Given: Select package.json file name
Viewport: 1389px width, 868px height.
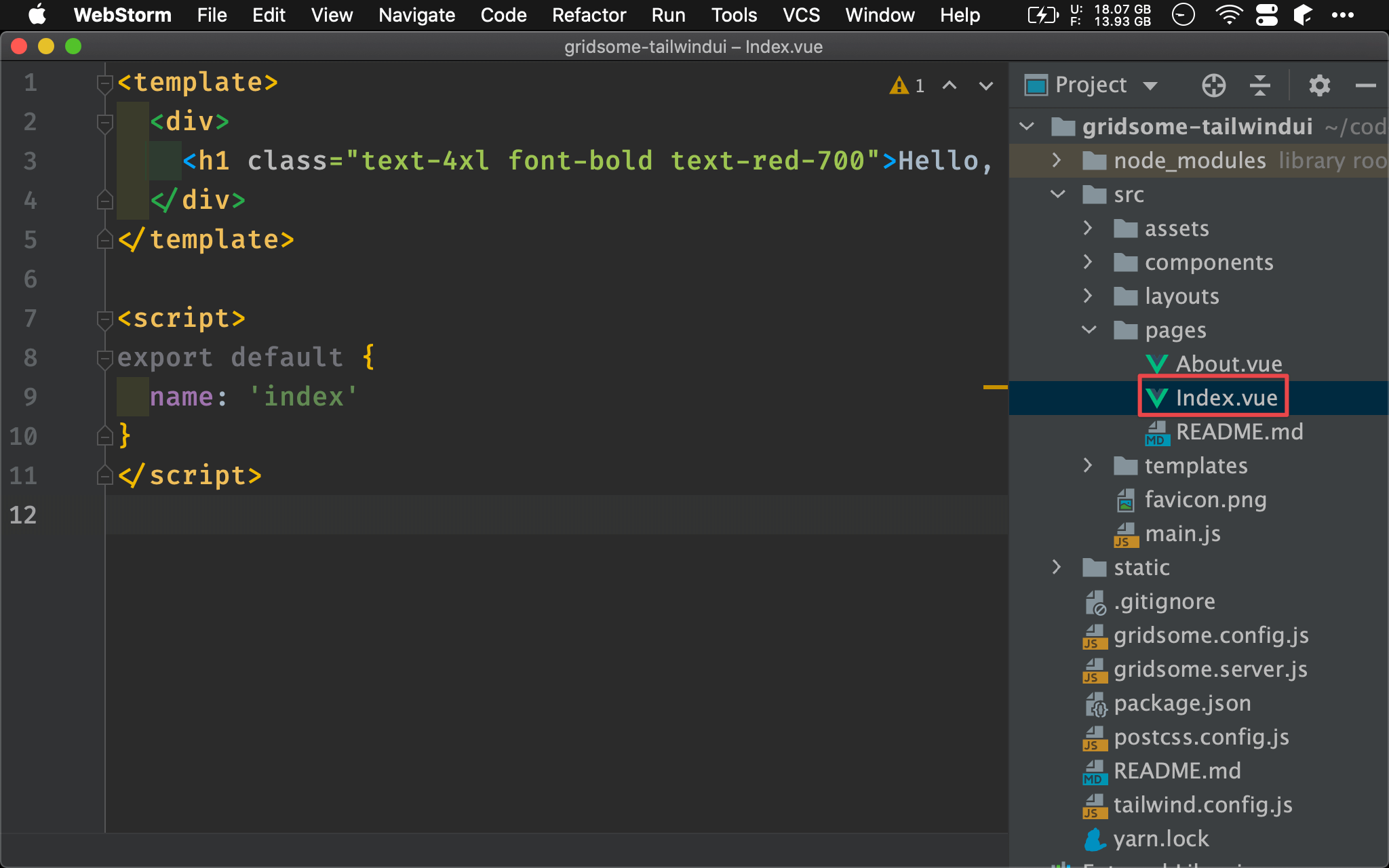Looking at the screenshot, I should [1182, 703].
